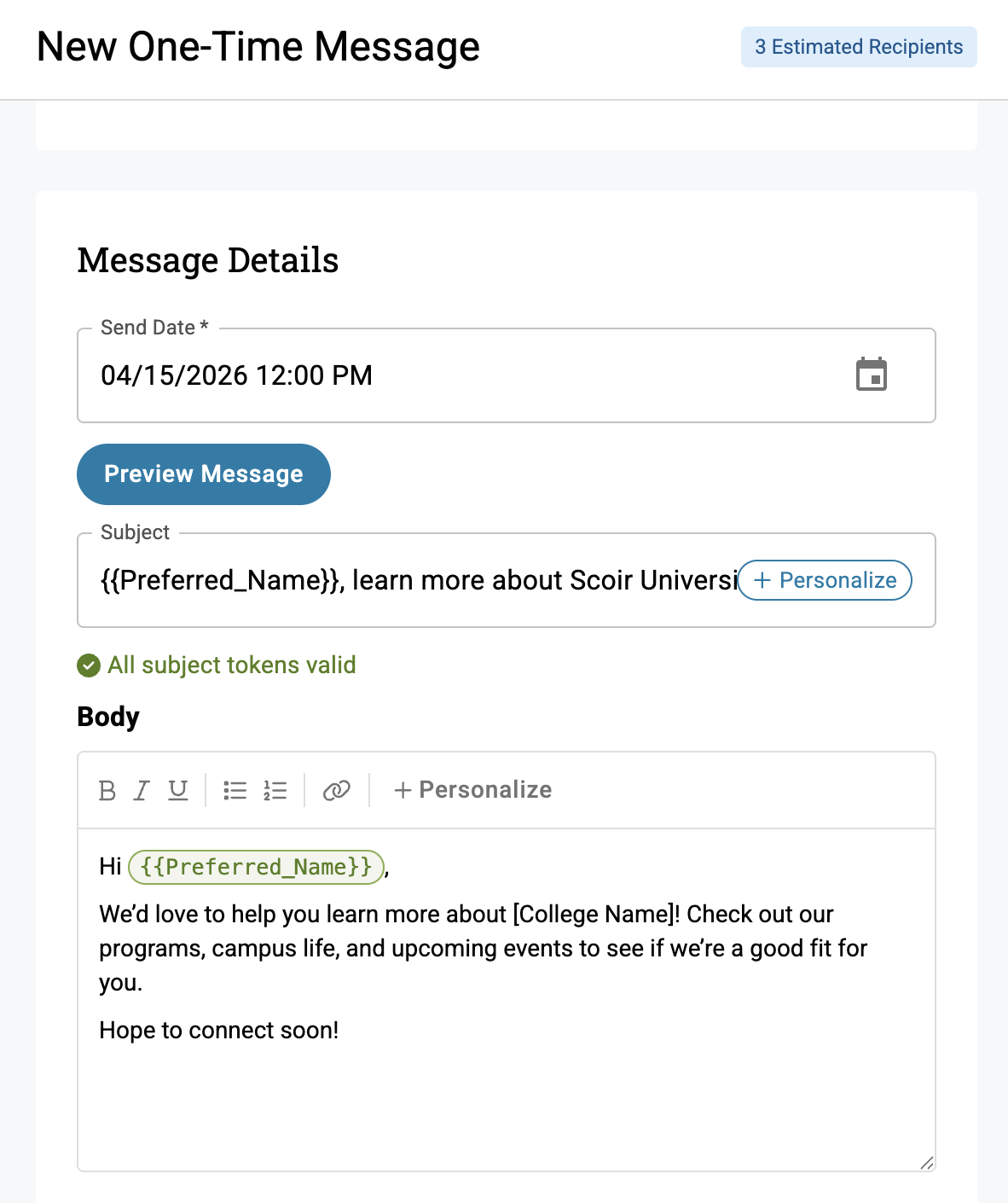Toggle underline formatting in body toolbar
This screenshot has width=1008, height=1203.
coord(177,790)
